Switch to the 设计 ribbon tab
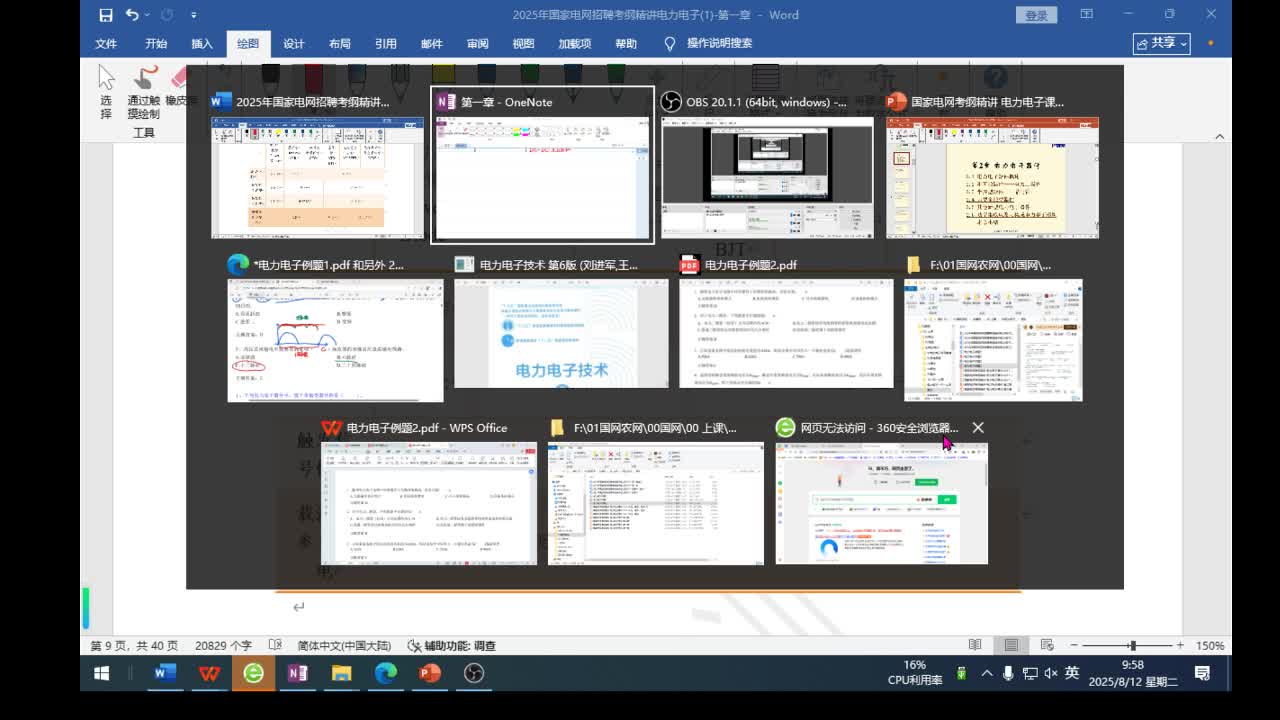The height and width of the screenshot is (720, 1280). click(294, 44)
